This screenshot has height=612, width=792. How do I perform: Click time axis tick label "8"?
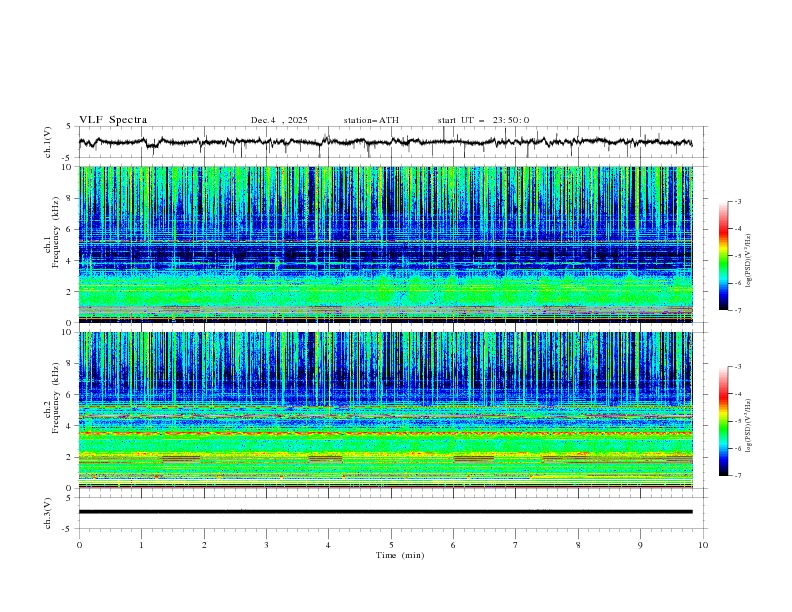pyautogui.click(x=578, y=545)
